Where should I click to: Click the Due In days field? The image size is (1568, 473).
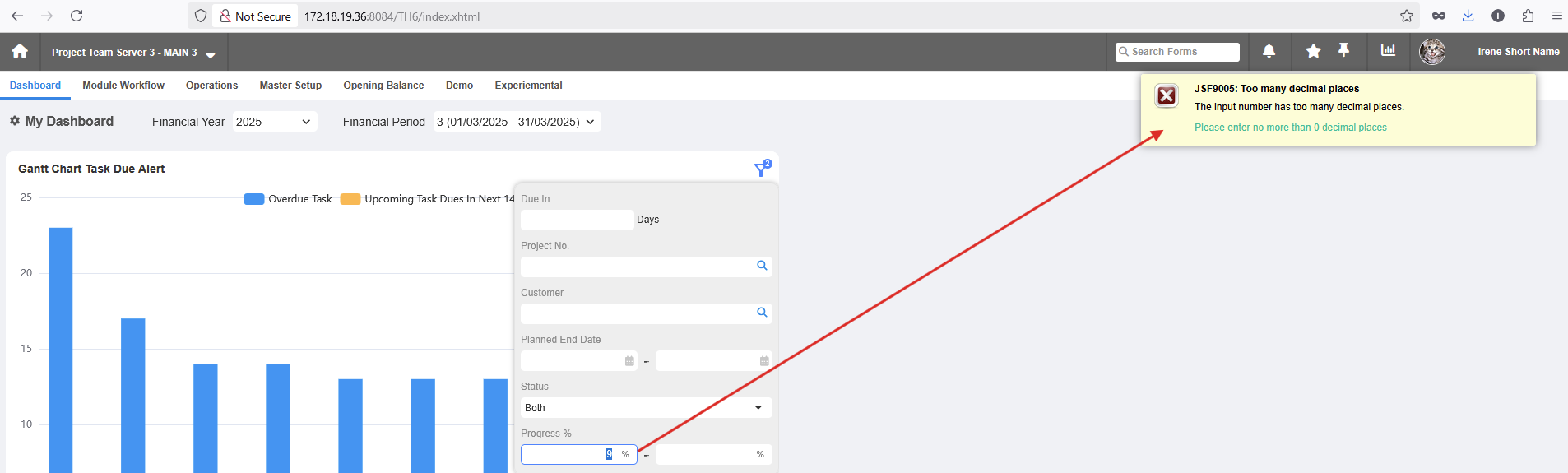click(577, 220)
